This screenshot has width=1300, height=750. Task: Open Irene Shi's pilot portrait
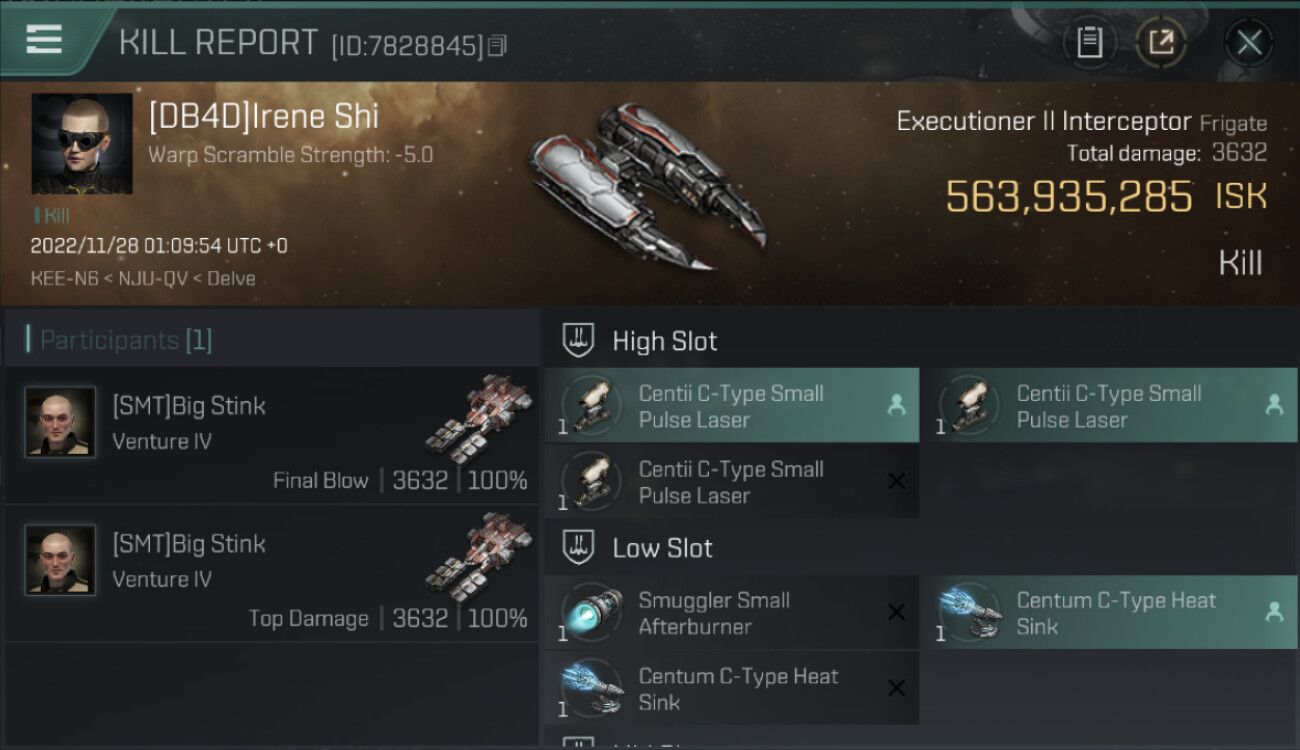click(82, 144)
